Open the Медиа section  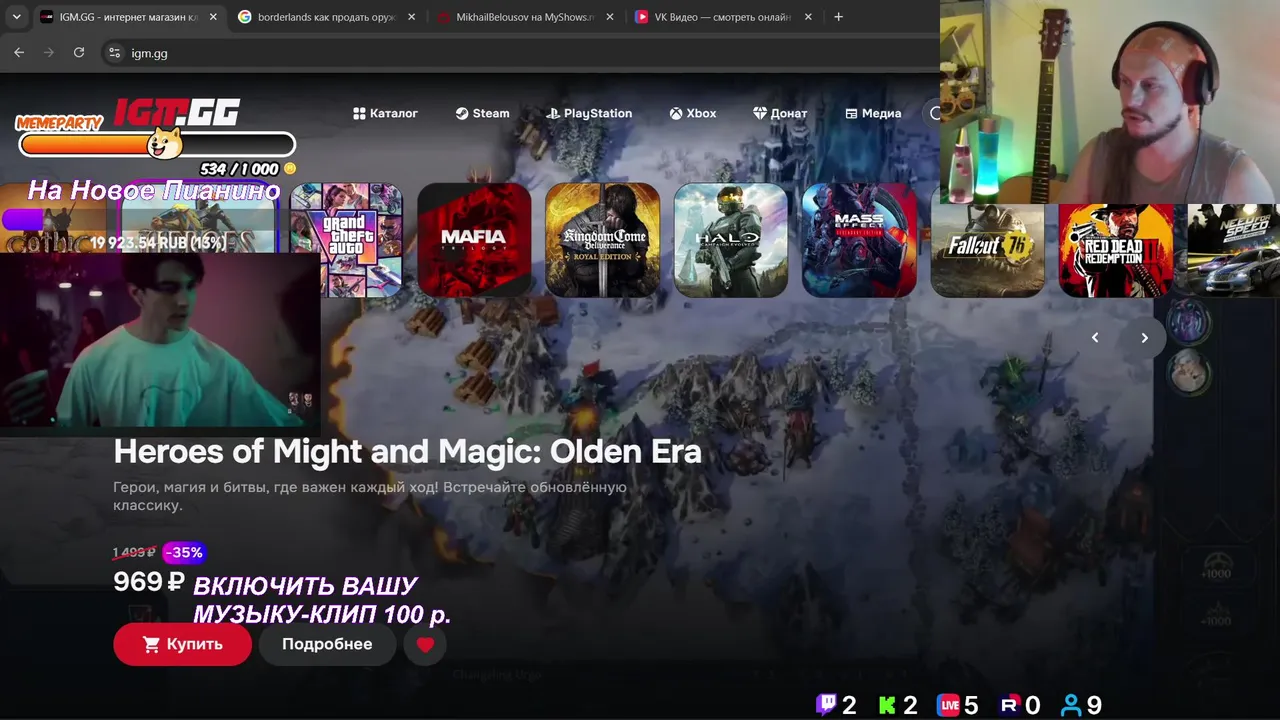coord(873,113)
